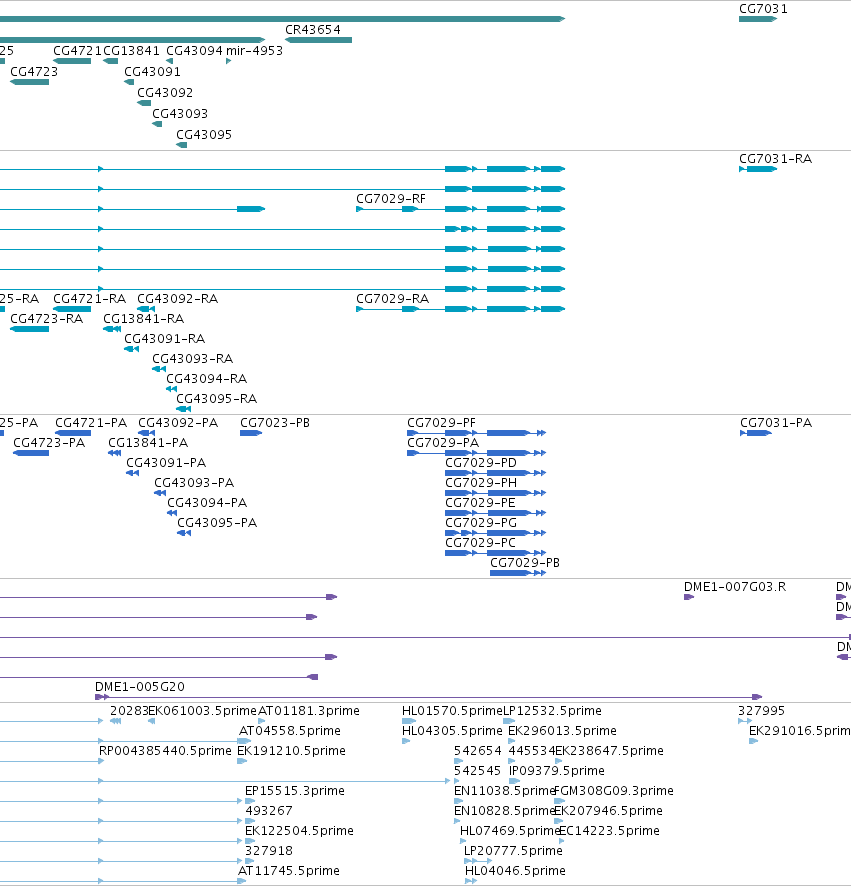
Task: Click the CG13841-PA protein label
Action: click(x=148, y=442)
